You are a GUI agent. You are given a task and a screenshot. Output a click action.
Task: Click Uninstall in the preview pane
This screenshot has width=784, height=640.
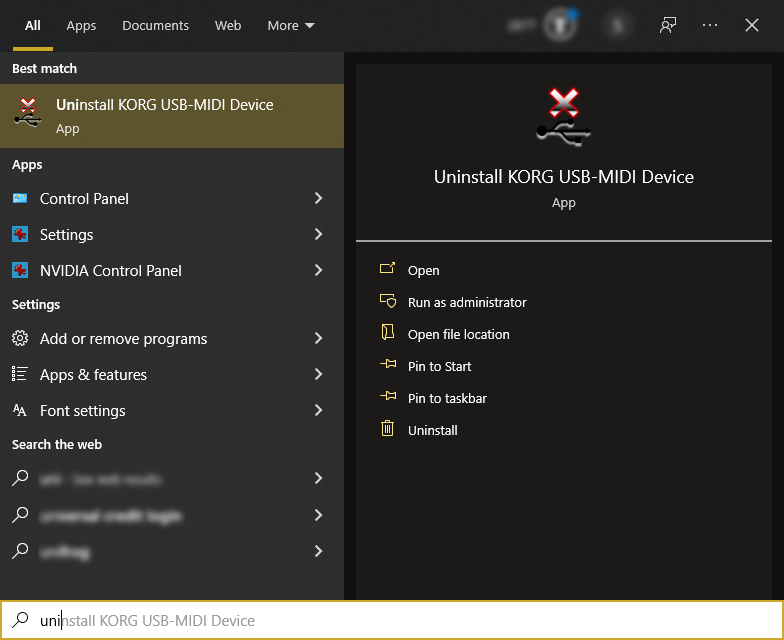tap(432, 430)
